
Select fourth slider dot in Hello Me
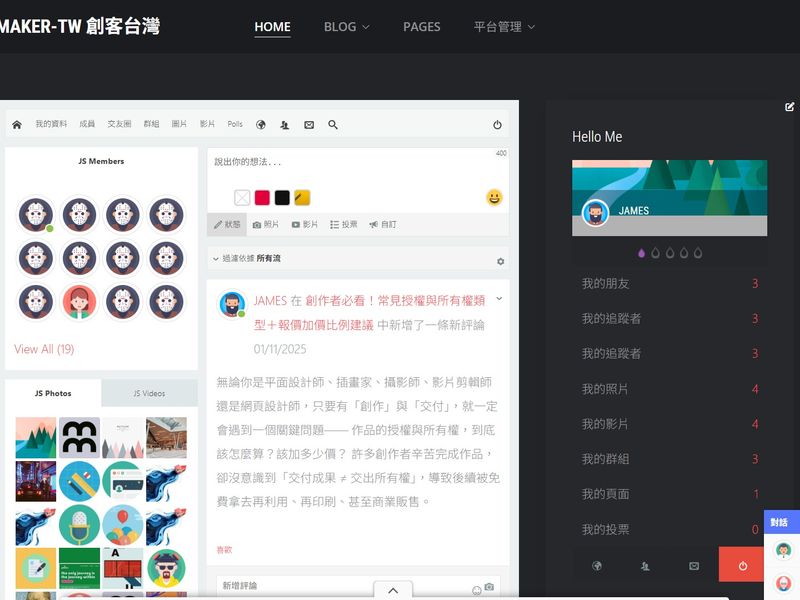684,253
